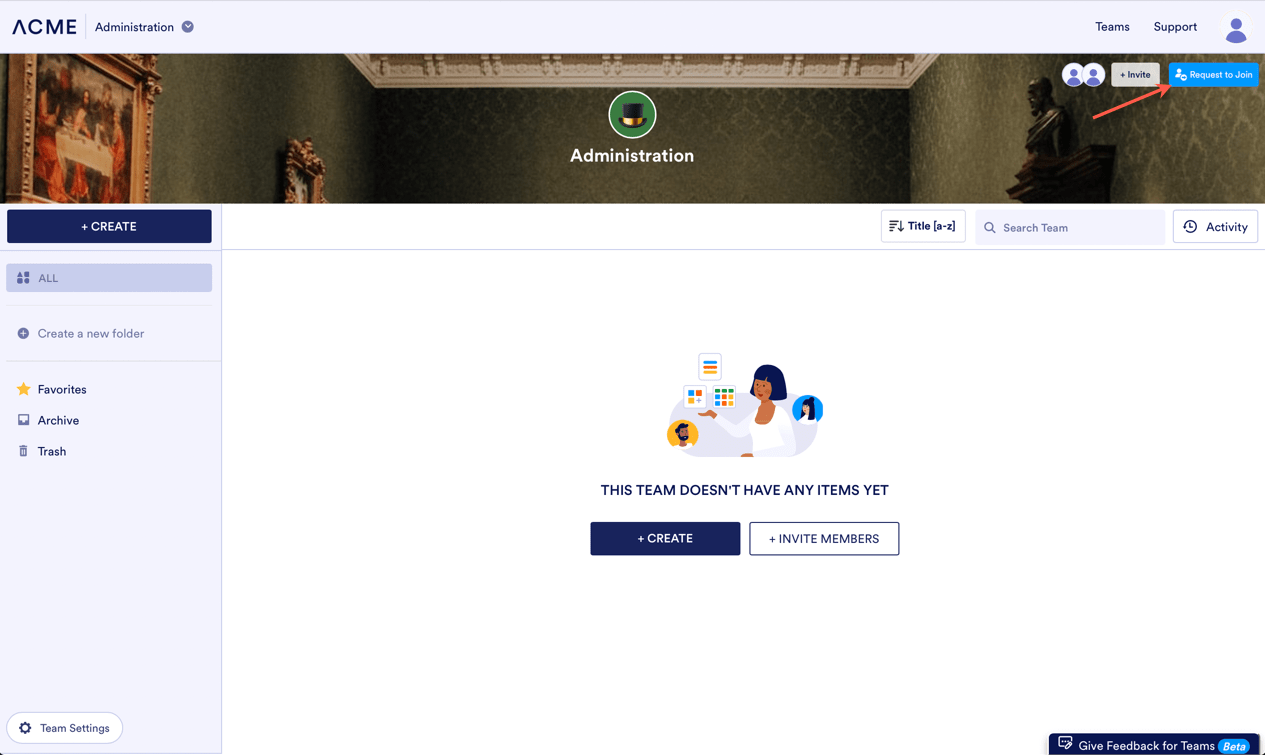Open the user profile avatar menu
The height and width of the screenshot is (755, 1265).
tap(1236, 29)
